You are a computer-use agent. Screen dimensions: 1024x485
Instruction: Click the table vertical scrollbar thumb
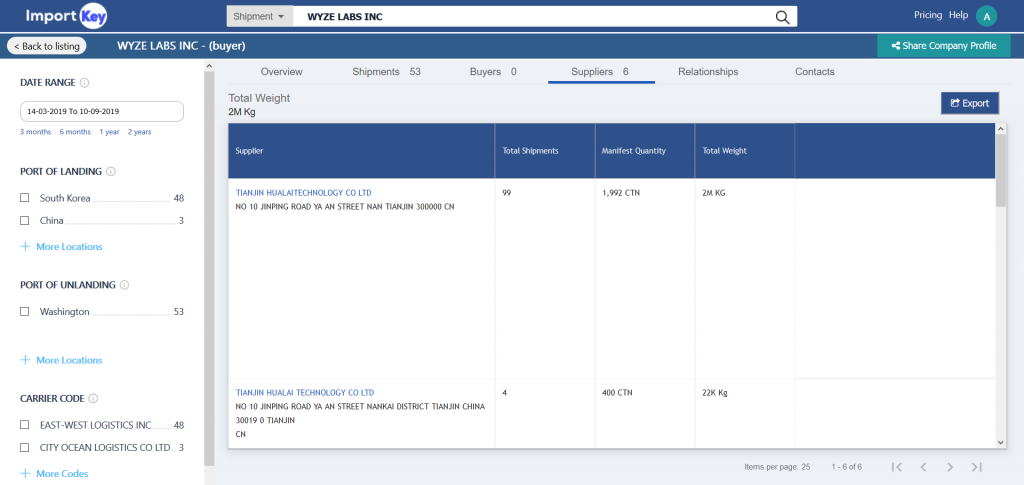pyautogui.click(x=1001, y=171)
